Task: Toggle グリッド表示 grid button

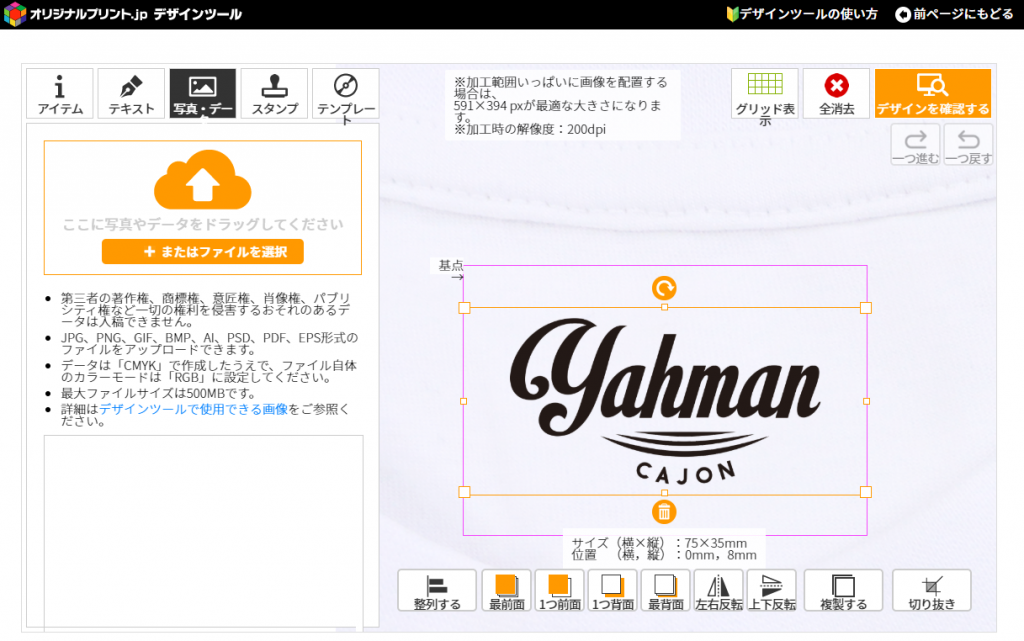Action: click(x=765, y=93)
